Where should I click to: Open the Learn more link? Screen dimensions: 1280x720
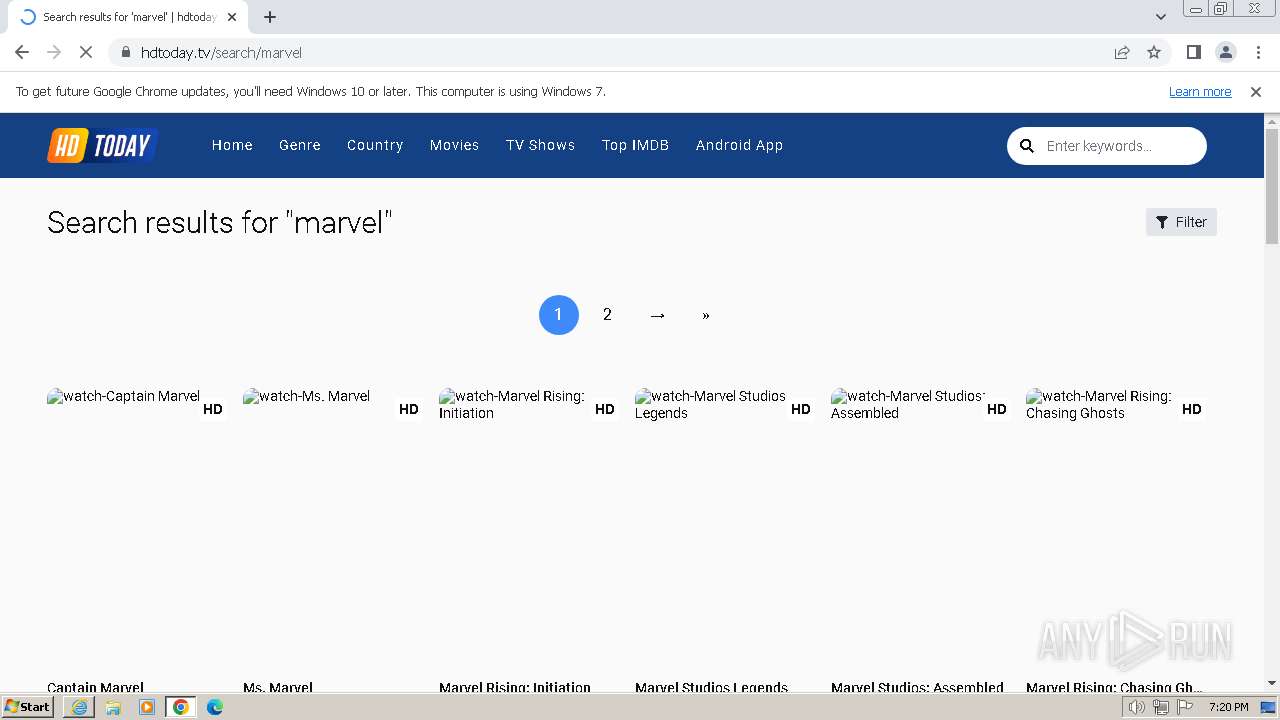(x=1200, y=91)
